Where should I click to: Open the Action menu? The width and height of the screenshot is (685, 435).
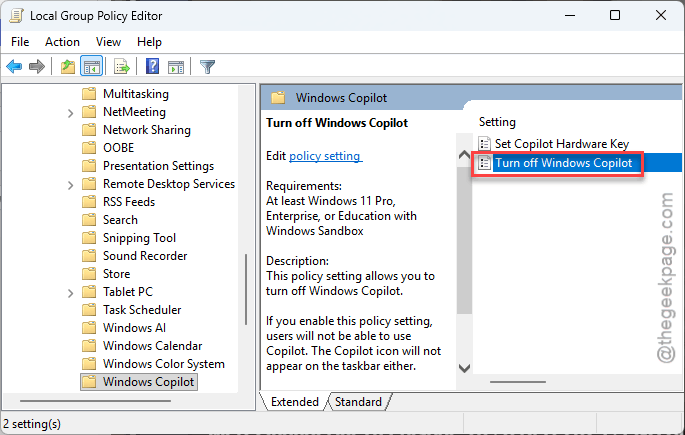coord(62,42)
